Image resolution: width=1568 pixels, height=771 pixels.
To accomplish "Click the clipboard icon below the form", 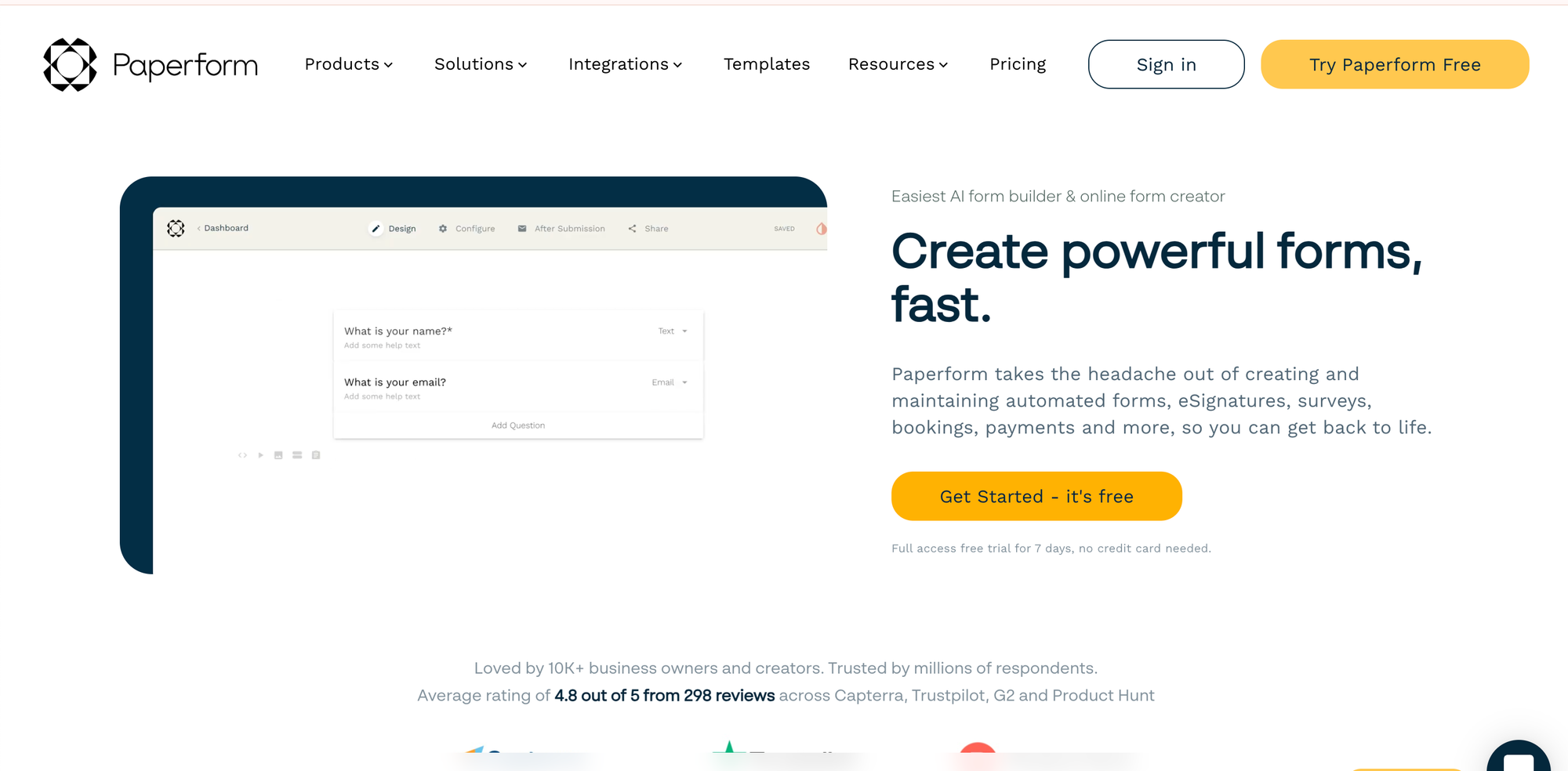I will pyautogui.click(x=316, y=455).
